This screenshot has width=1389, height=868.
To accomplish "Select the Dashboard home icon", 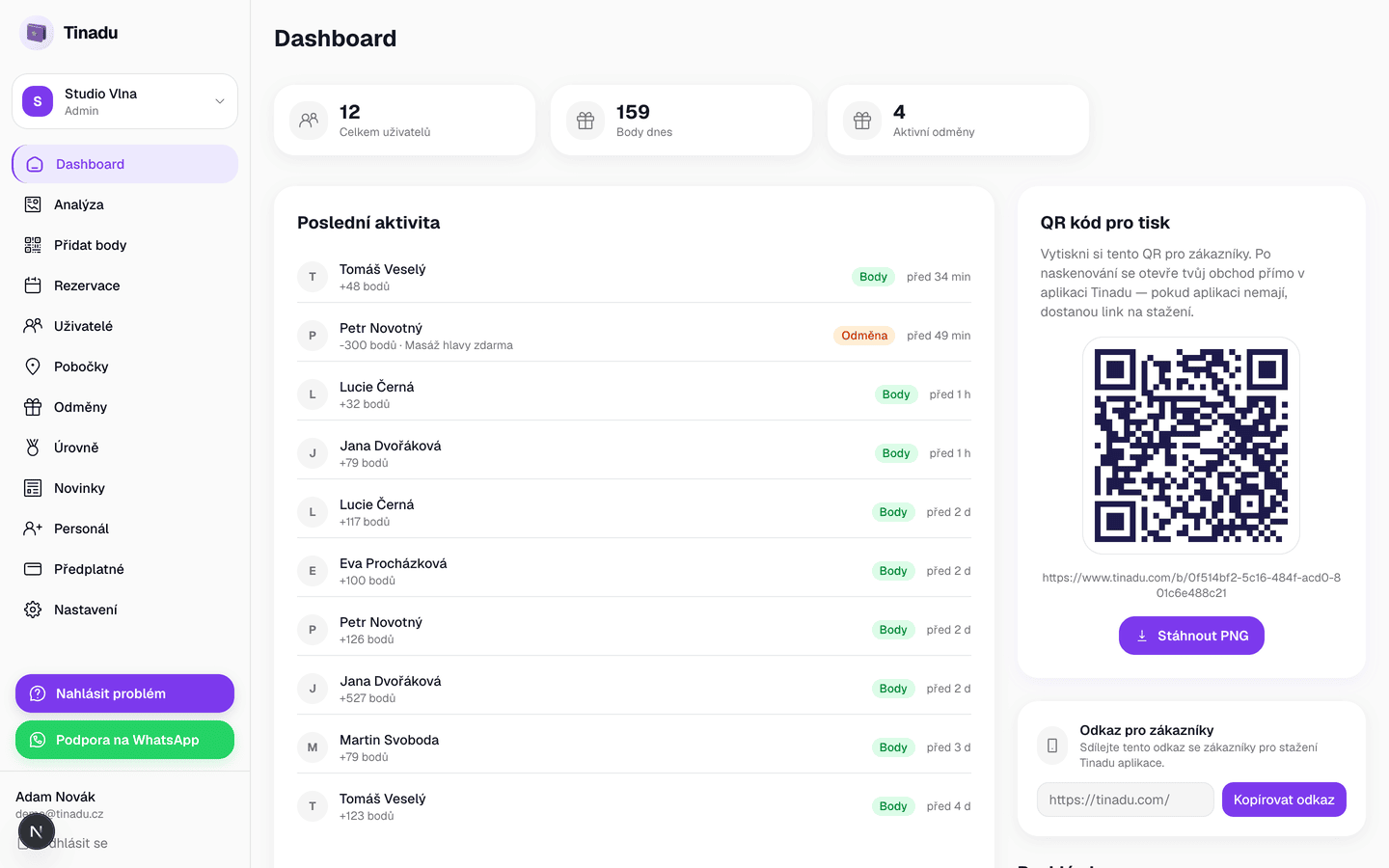I will pyautogui.click(x=35, y=164).
